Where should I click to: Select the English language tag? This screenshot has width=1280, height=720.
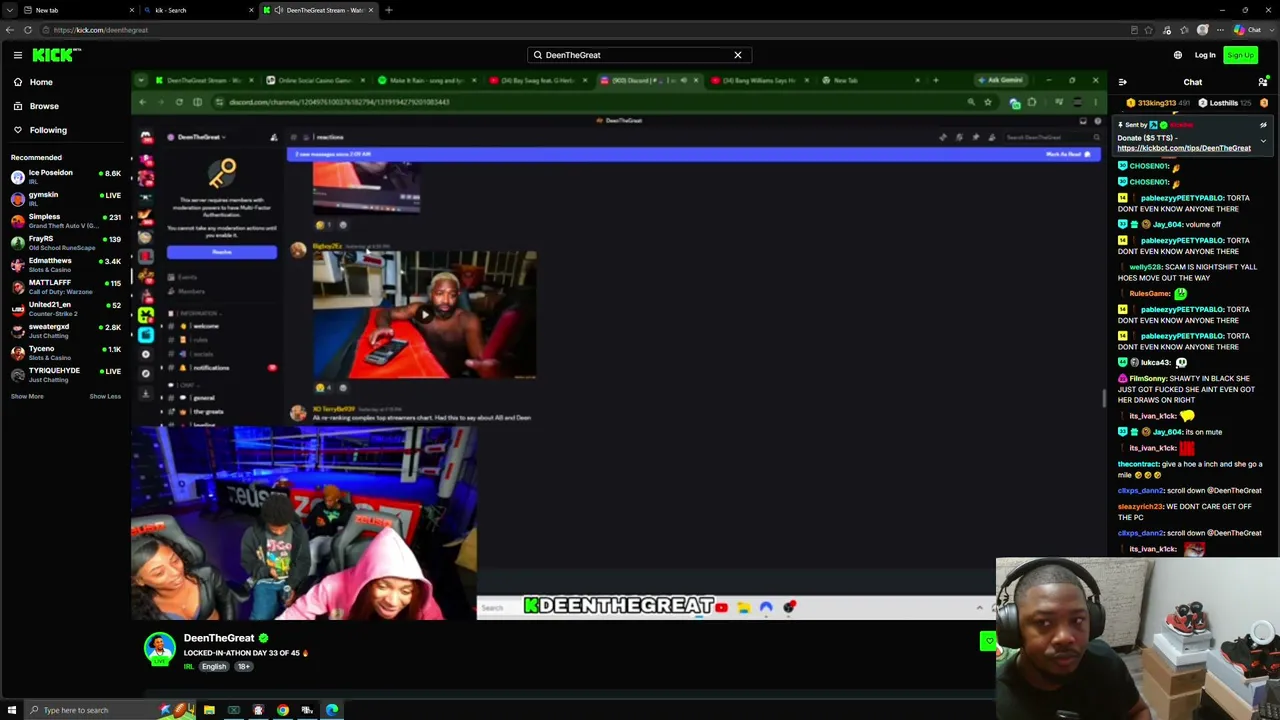click(214, 667)
